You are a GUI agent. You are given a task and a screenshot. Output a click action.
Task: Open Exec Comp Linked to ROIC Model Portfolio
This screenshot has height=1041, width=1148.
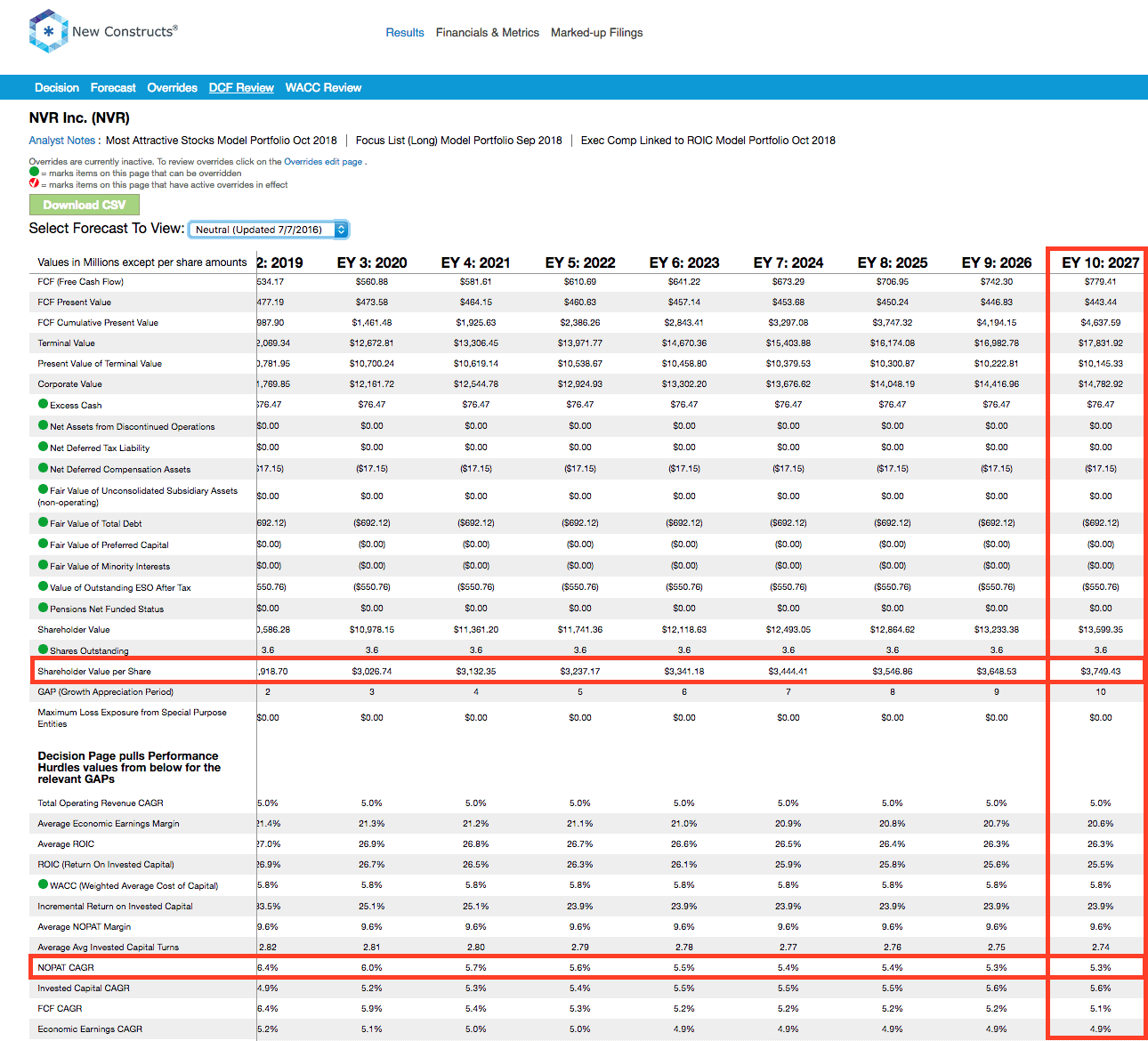pos(708,141)
